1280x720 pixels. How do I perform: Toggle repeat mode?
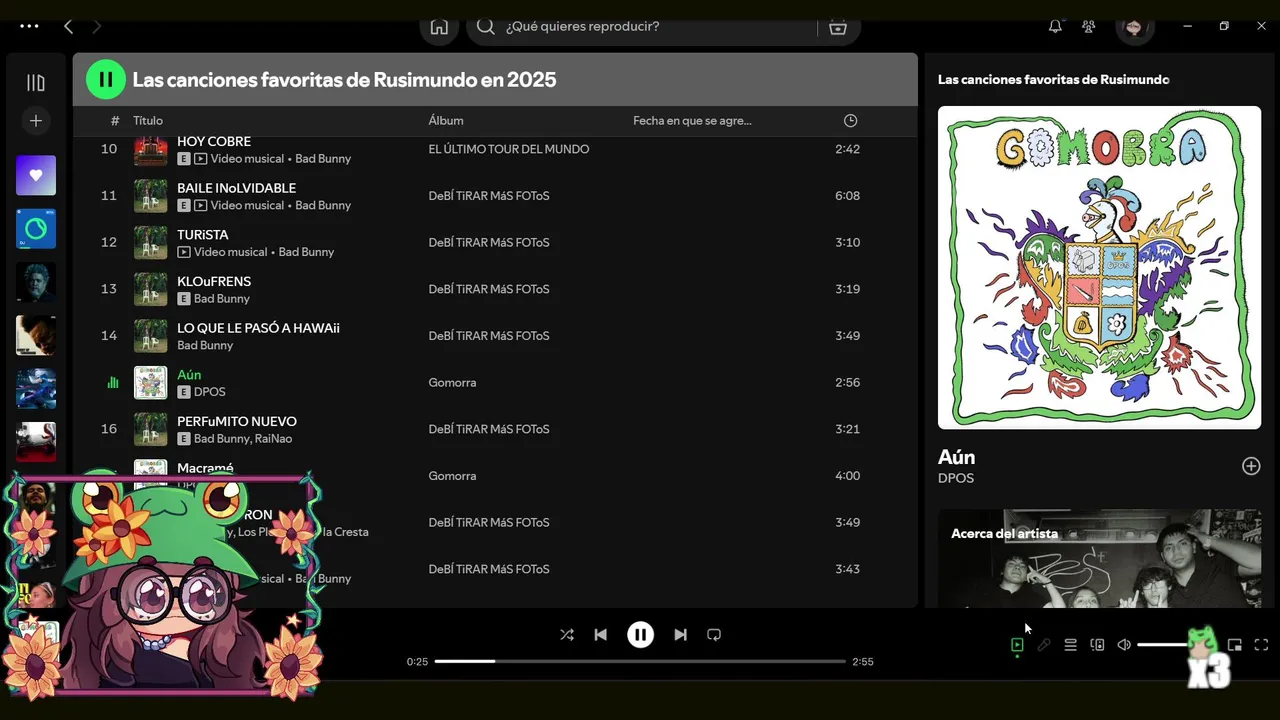714,635
